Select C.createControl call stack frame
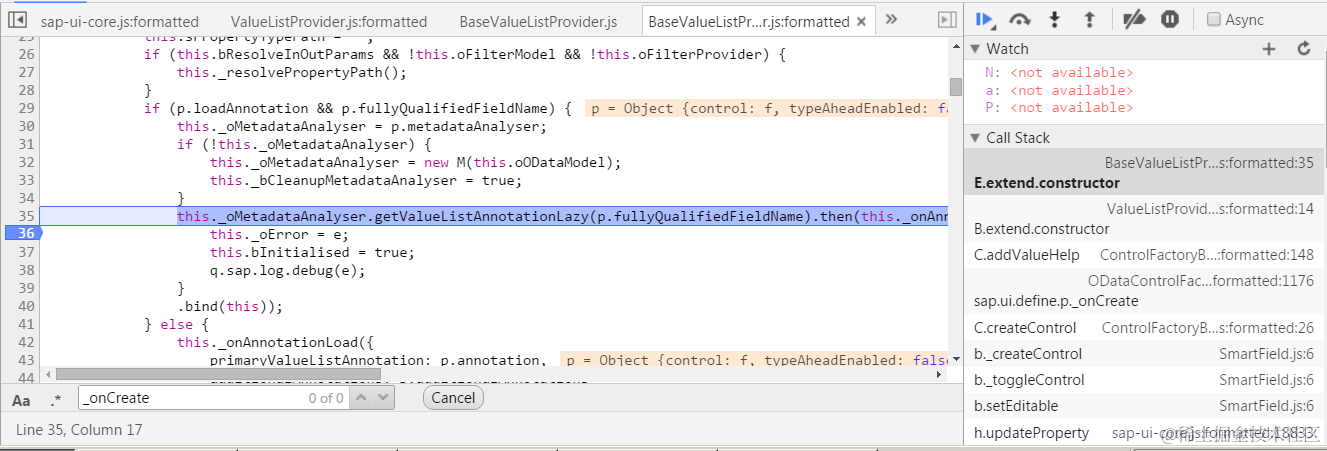Viewport: 1327px width, 451px height. tap(1144, 328)
